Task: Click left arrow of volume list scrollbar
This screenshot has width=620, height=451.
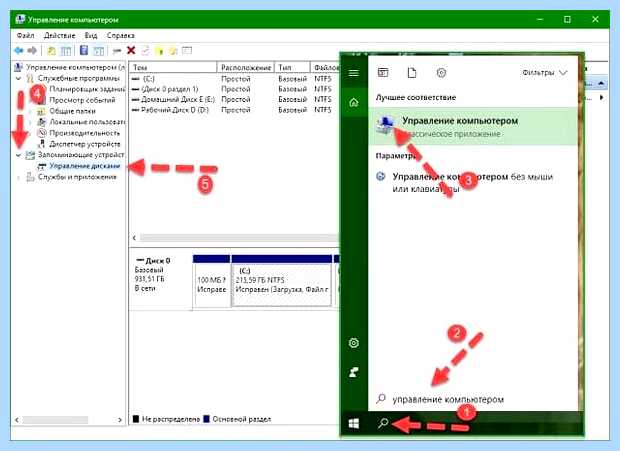Action: point(134,238)
